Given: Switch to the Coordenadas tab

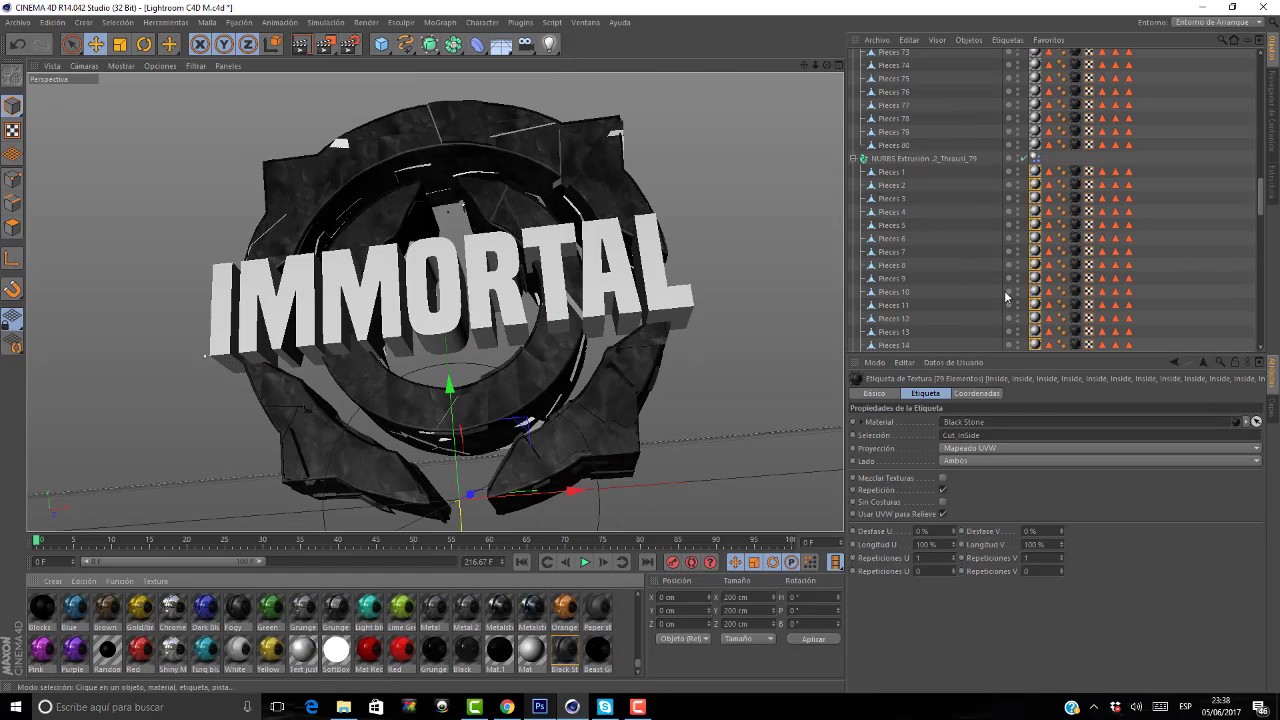Looking at the screenshot, I should click(976, 393).
